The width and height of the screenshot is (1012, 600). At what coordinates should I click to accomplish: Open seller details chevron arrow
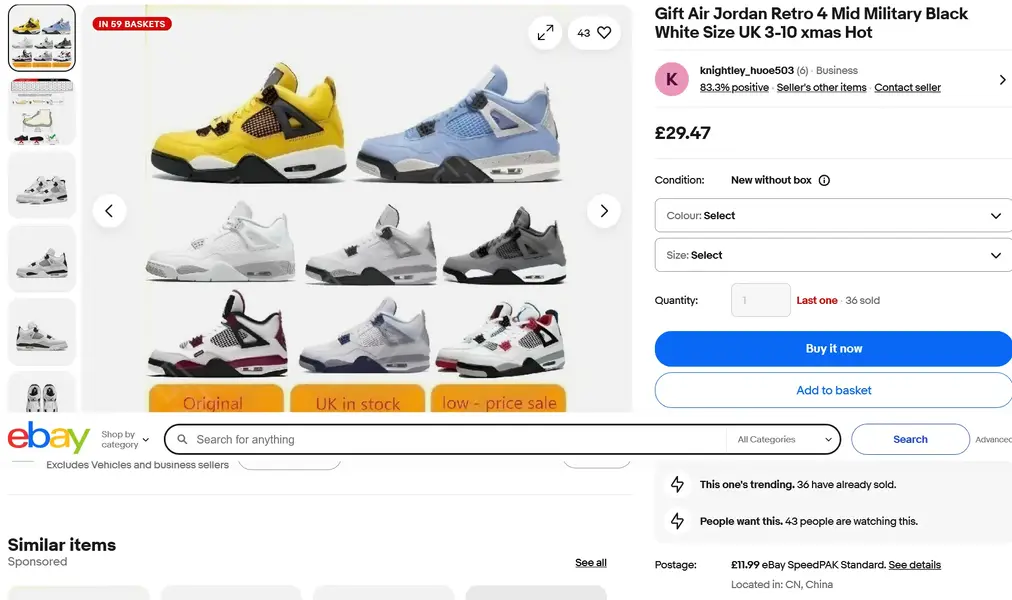tap(1002, 80)
